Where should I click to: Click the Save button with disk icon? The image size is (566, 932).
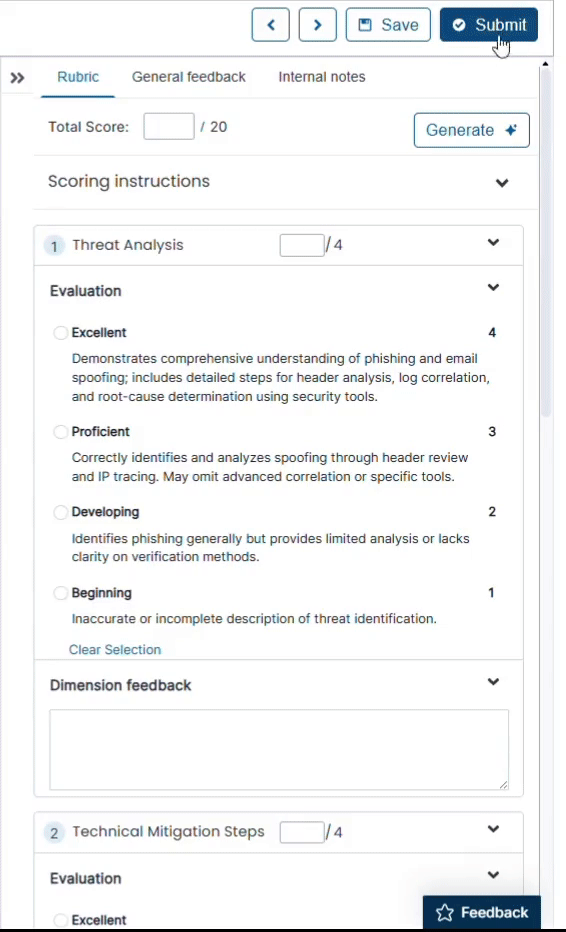point(388,25)
